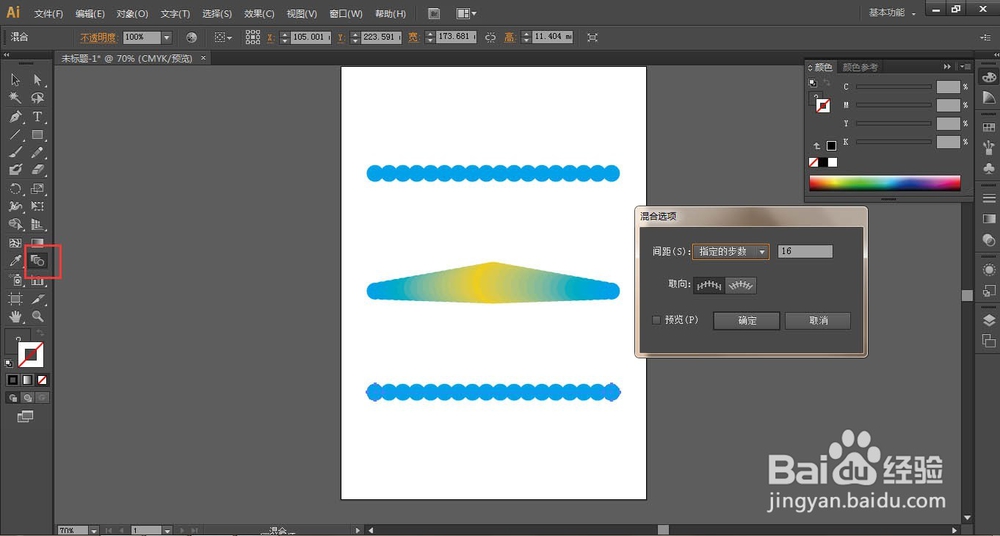
Task: Select the Lasso tool
Action: click(x=38, y=98)
